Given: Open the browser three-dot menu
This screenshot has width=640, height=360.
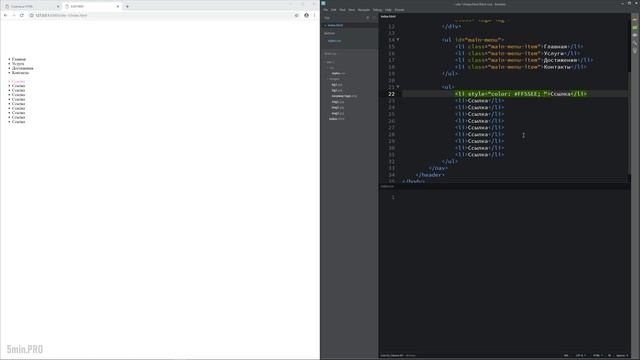Looking at the screenshot, I should [x=314, y=15].
